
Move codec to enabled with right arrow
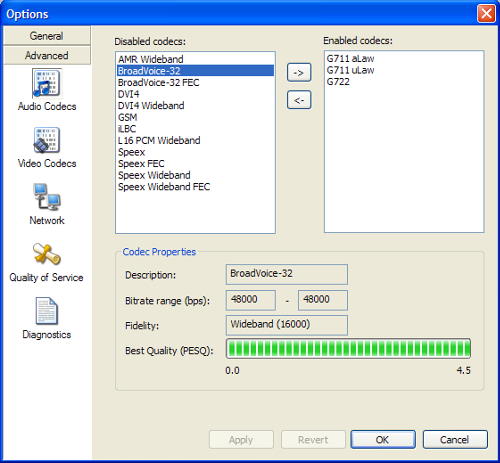(x=299, y=72)
